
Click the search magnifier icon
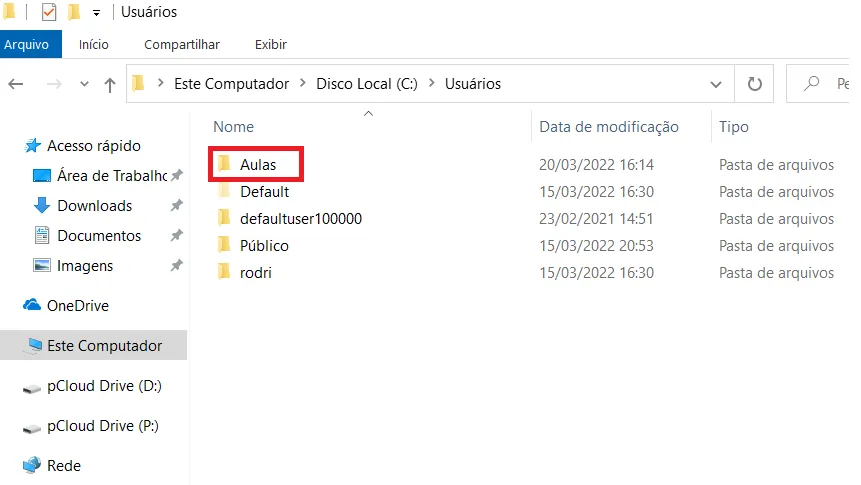click(x=812, y=83)
